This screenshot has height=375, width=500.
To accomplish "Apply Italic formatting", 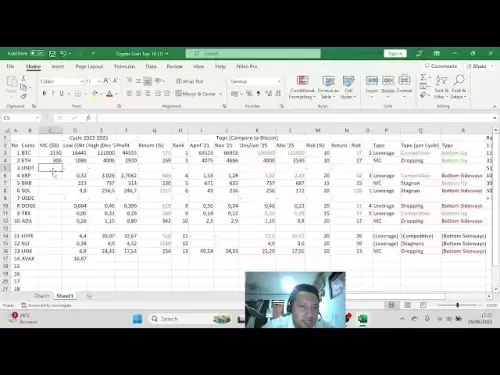I will point(53,94).
